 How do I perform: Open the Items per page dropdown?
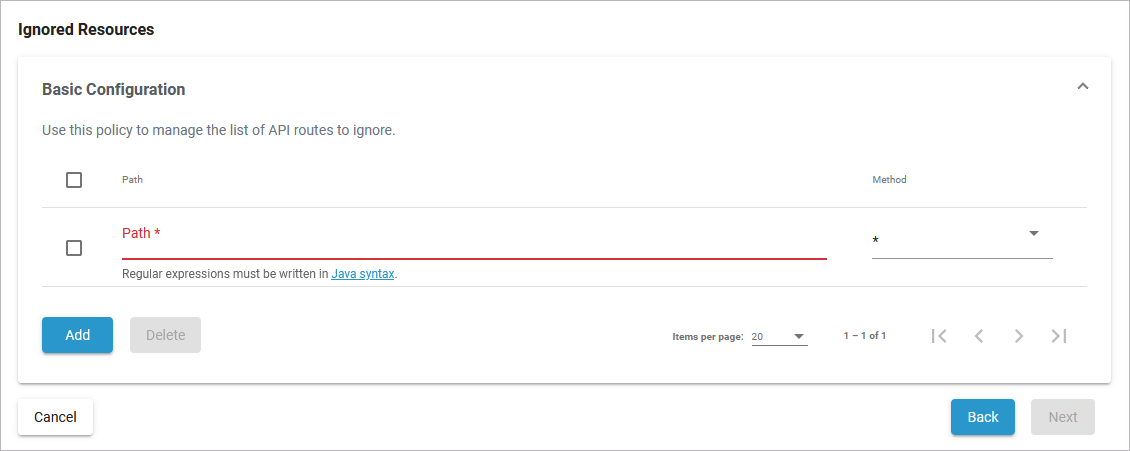coord(779,337)
